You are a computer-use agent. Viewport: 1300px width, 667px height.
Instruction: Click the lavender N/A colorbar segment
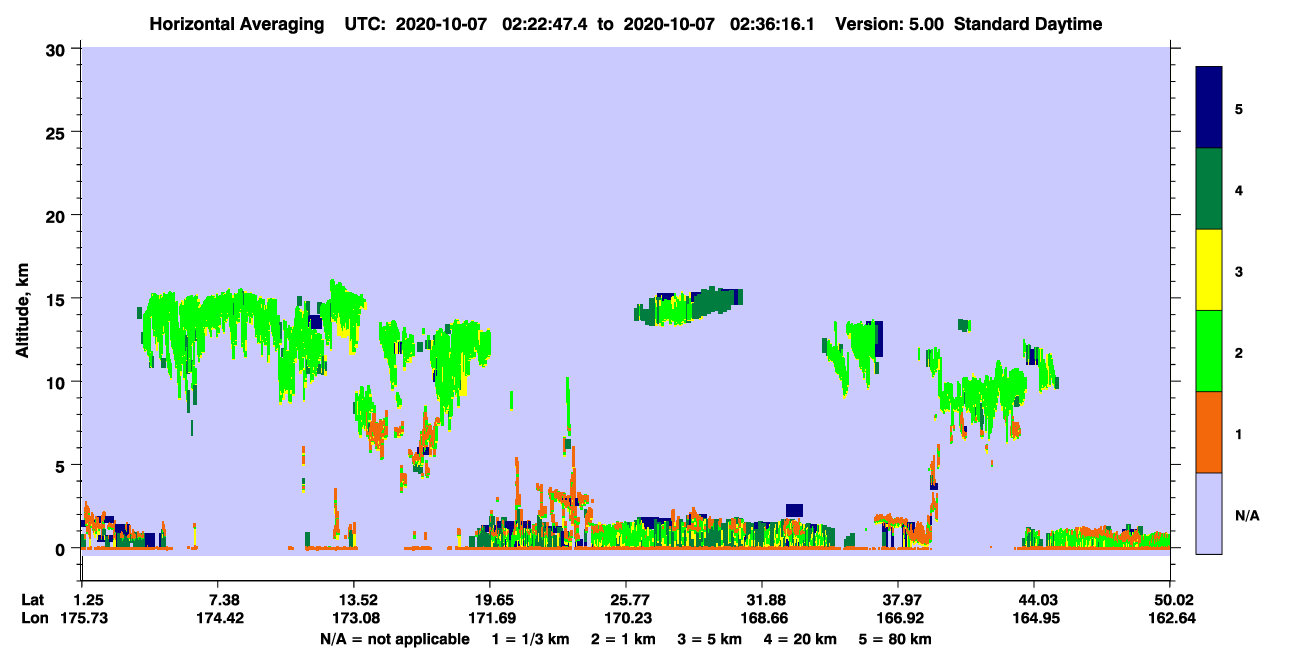coord(1209,513)
